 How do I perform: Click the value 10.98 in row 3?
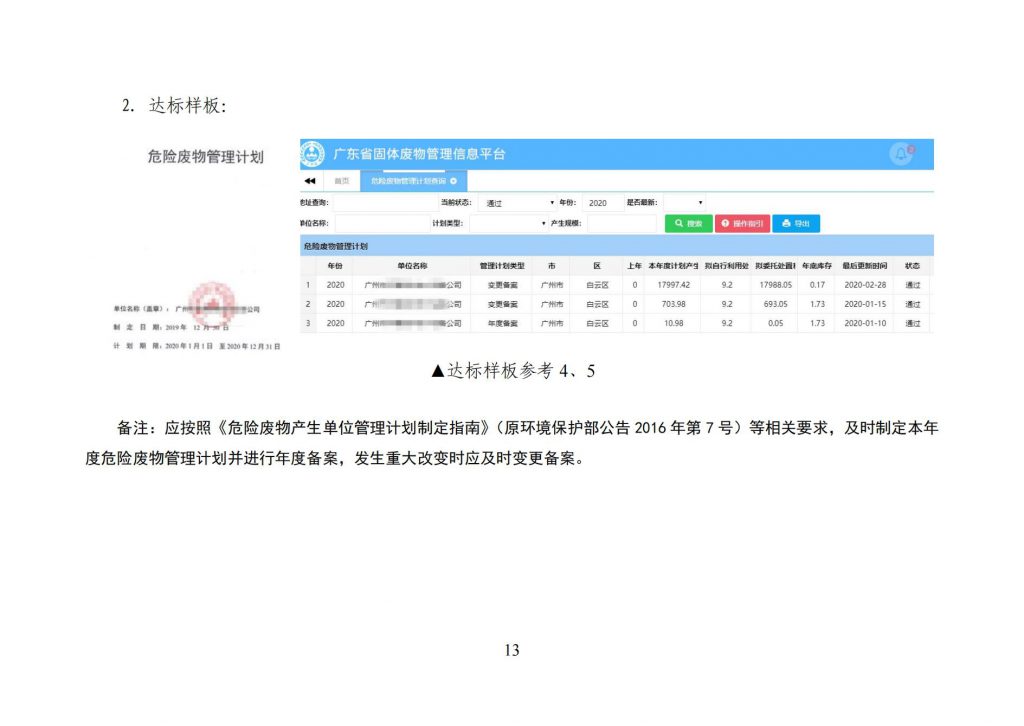coord(673,323)
